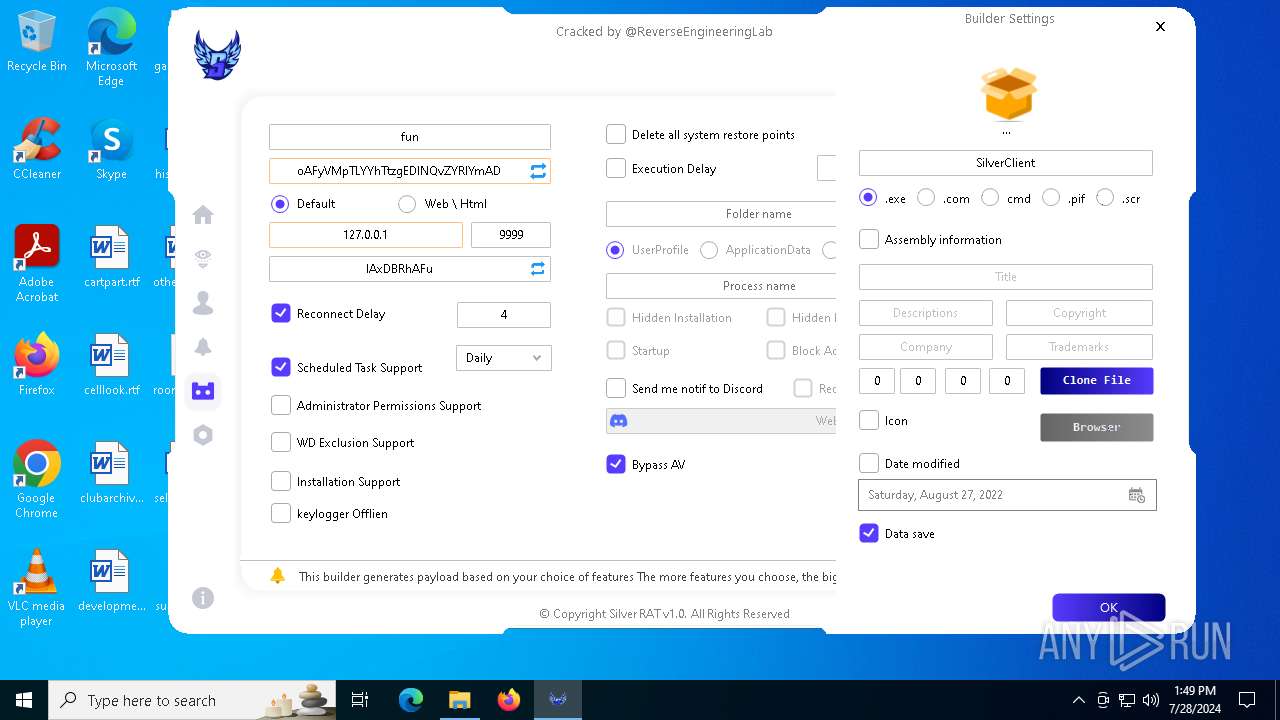1280x720 pixels.
Task: Enable Installation Support checkbox
Action: click(x=281, y=481)
